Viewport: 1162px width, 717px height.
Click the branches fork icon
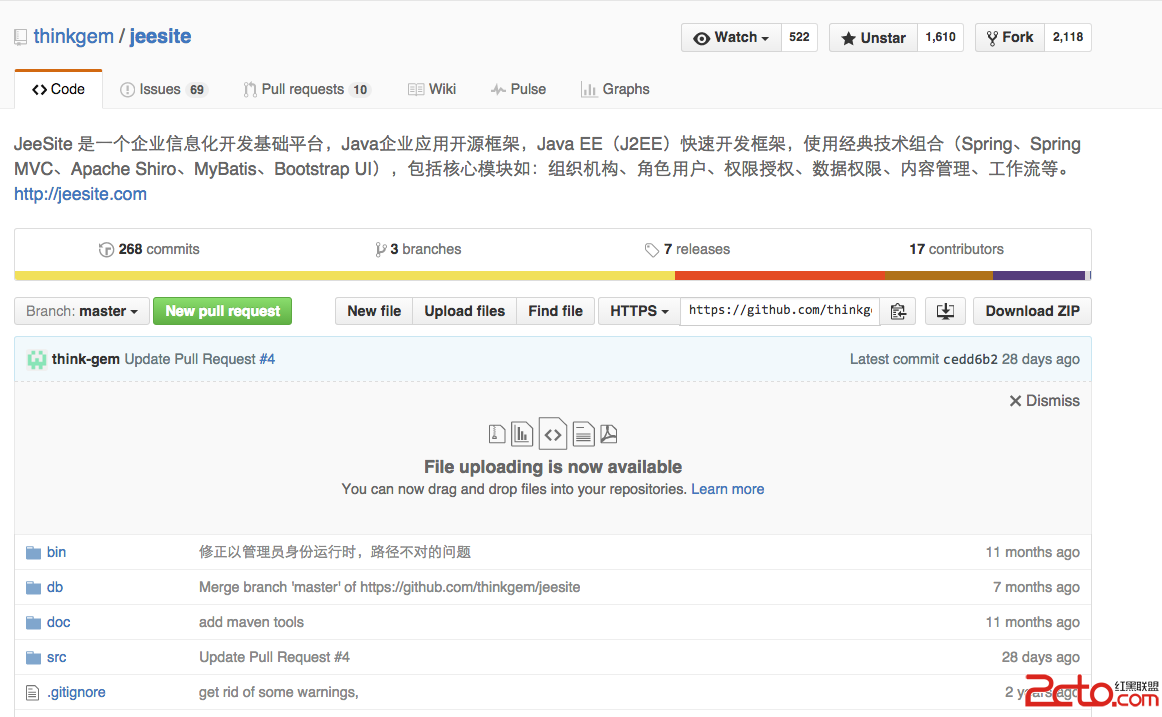380,250
